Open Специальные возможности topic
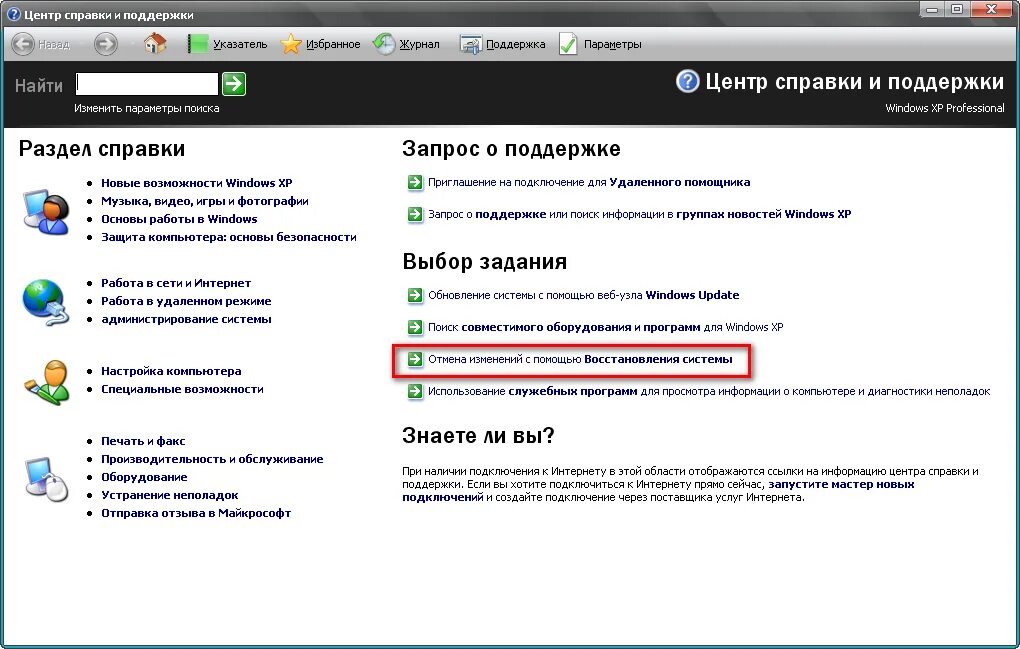Image resolution: width=1020 pixels, height=649 pixels. pos(182,390)
